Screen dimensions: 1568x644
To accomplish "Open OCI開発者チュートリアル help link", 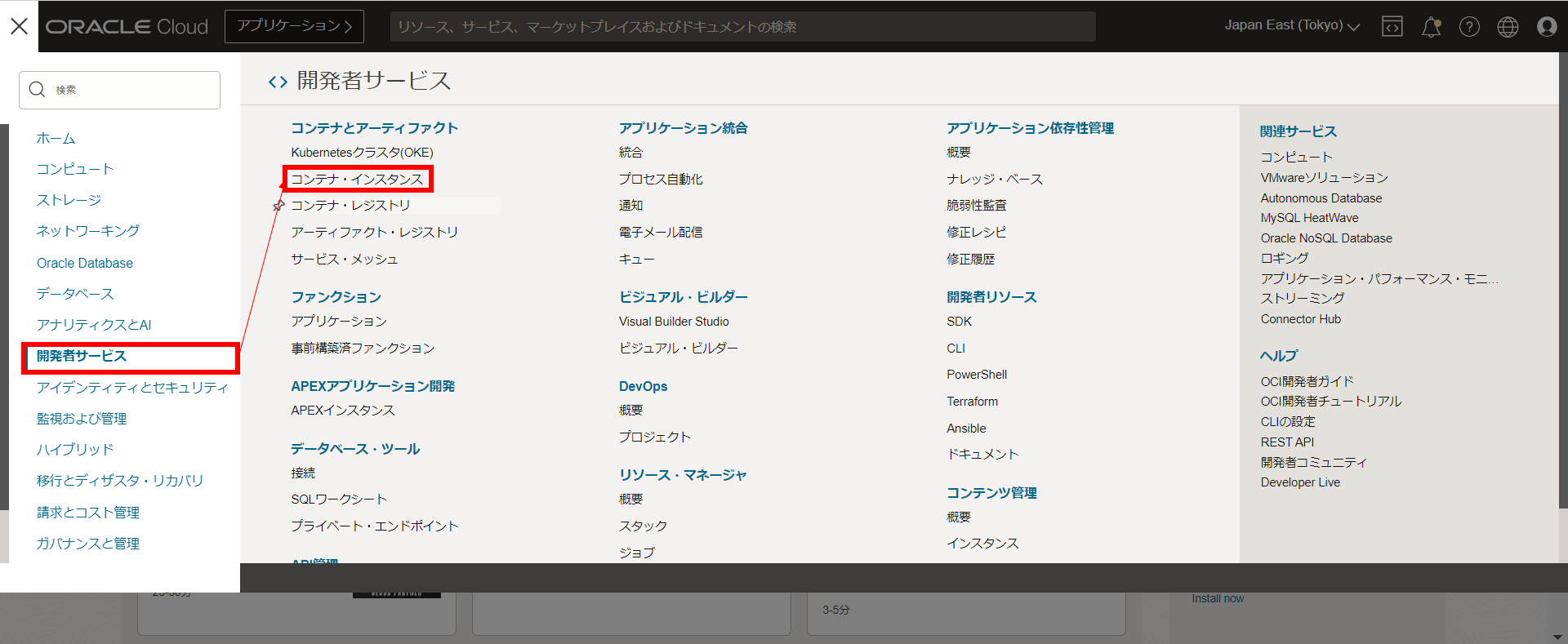I will pyautogui.click(x=1330, y=402).
